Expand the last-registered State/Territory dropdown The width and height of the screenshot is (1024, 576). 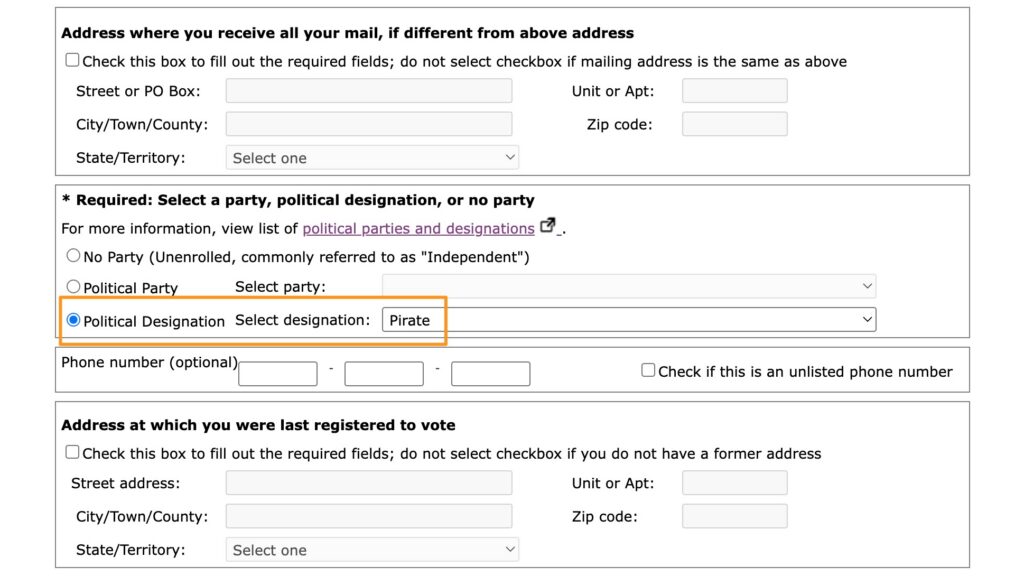pyautogui.click(x=372, y=549)
